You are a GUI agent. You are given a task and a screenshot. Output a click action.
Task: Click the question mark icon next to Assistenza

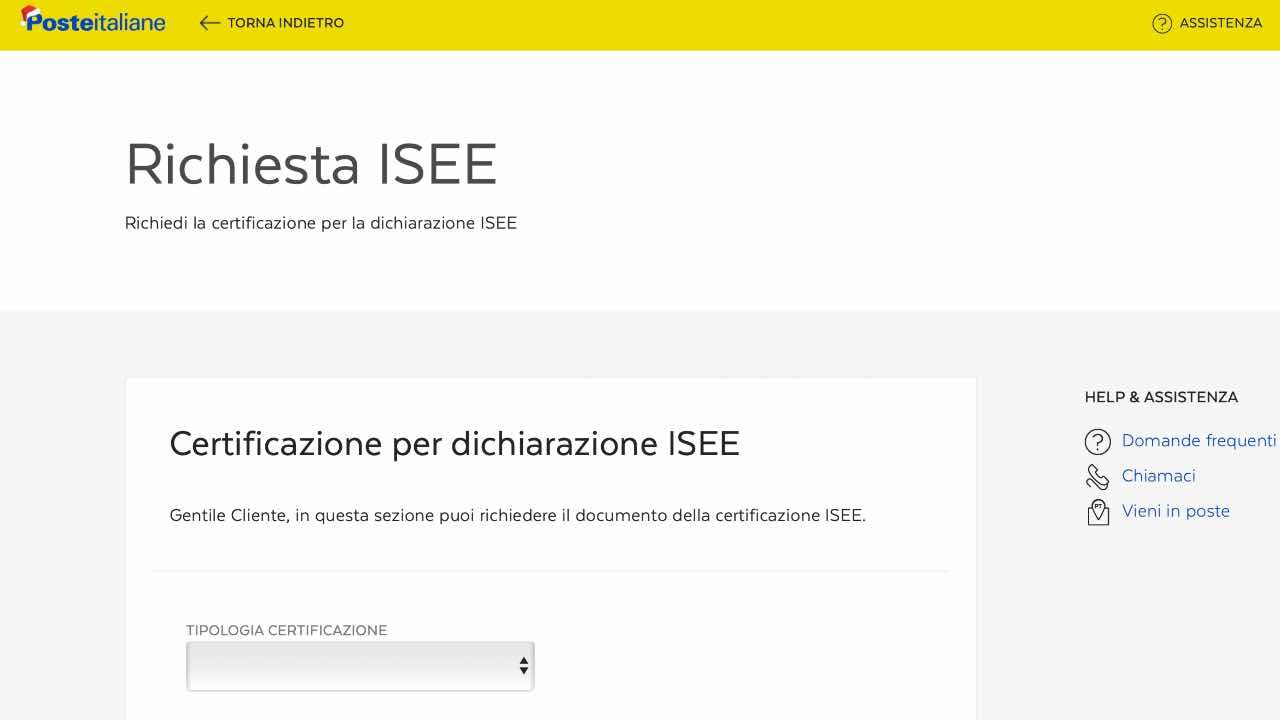(x=1162, y=23)
